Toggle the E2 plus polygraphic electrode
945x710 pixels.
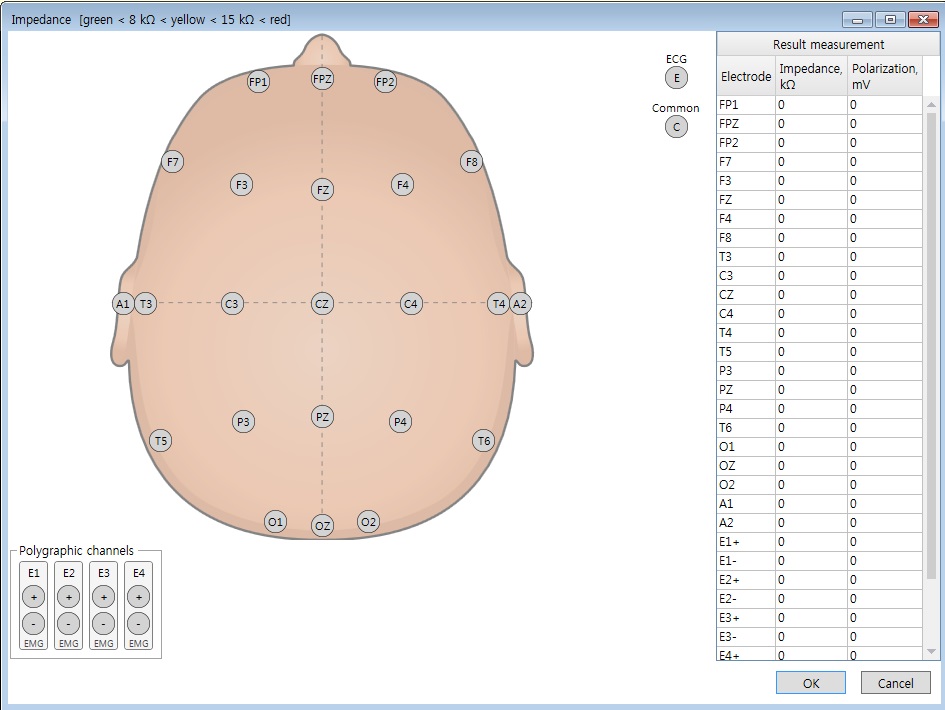(68, 597)
